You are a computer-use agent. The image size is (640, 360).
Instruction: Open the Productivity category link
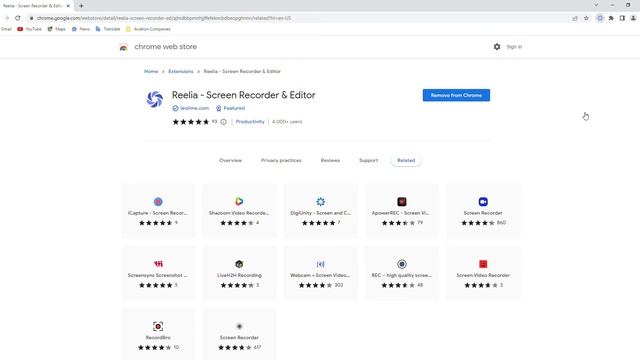point(250,122)
